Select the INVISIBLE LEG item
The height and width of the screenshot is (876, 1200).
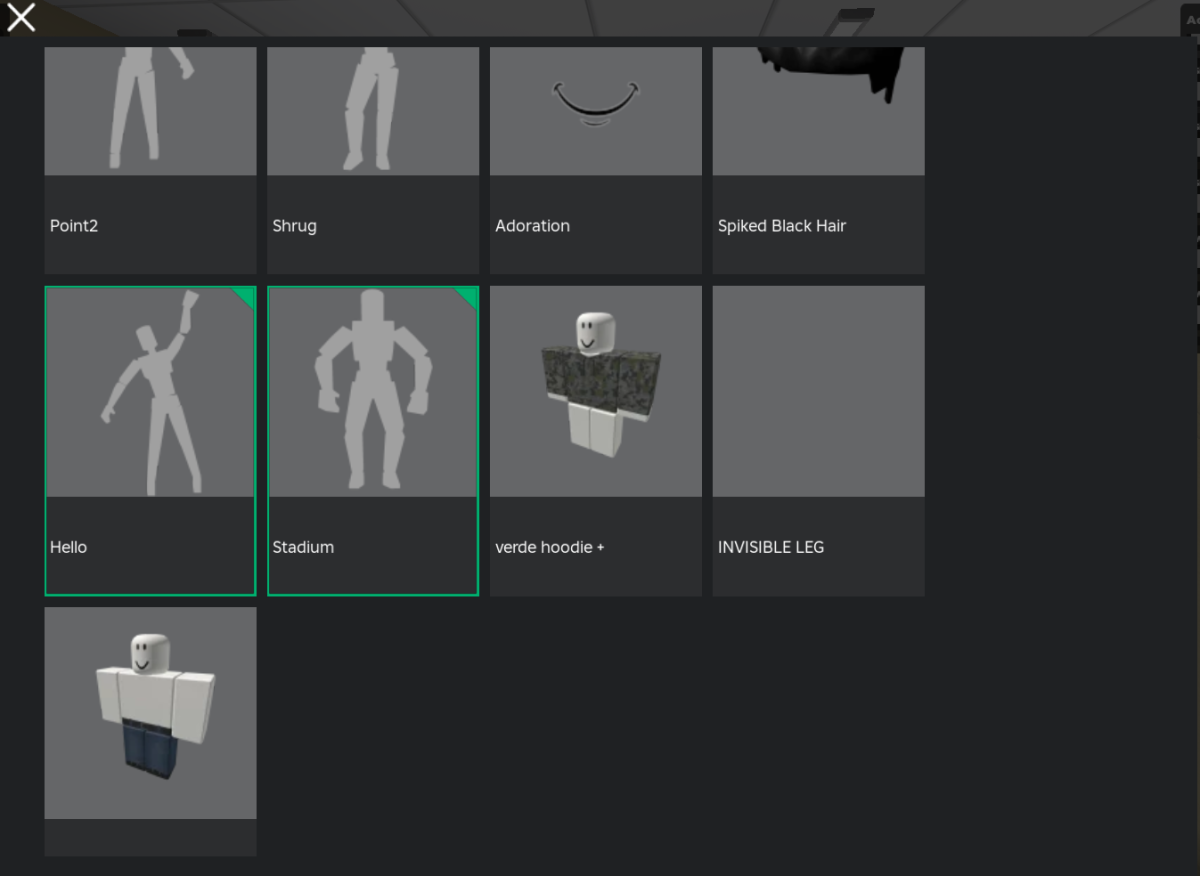pyautogui.click(x=818, y=441)
